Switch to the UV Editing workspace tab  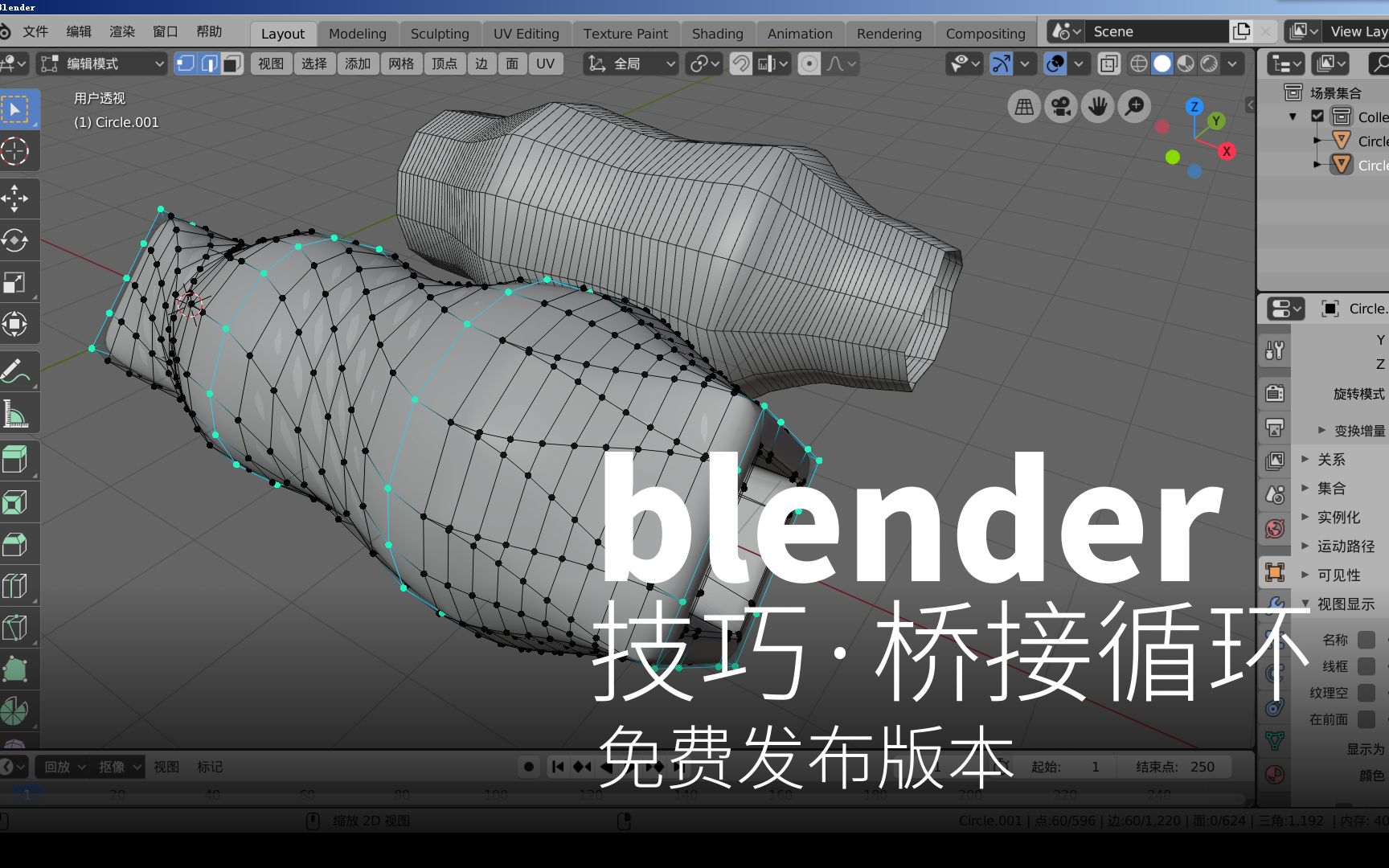pos(527,33)
